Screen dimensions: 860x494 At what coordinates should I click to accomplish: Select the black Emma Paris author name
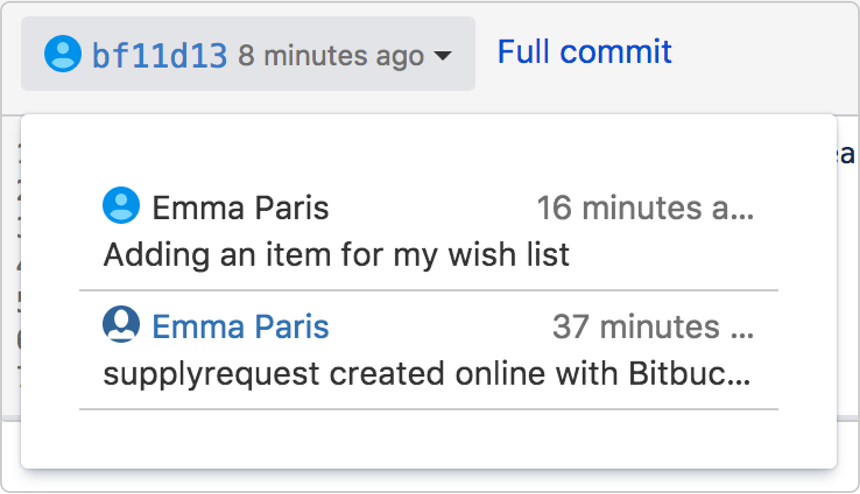click(240, 208)
